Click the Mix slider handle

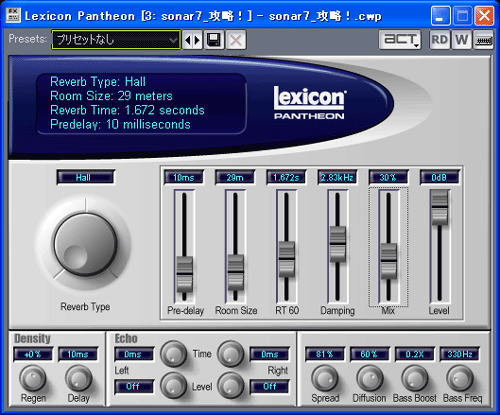(389, 261)
